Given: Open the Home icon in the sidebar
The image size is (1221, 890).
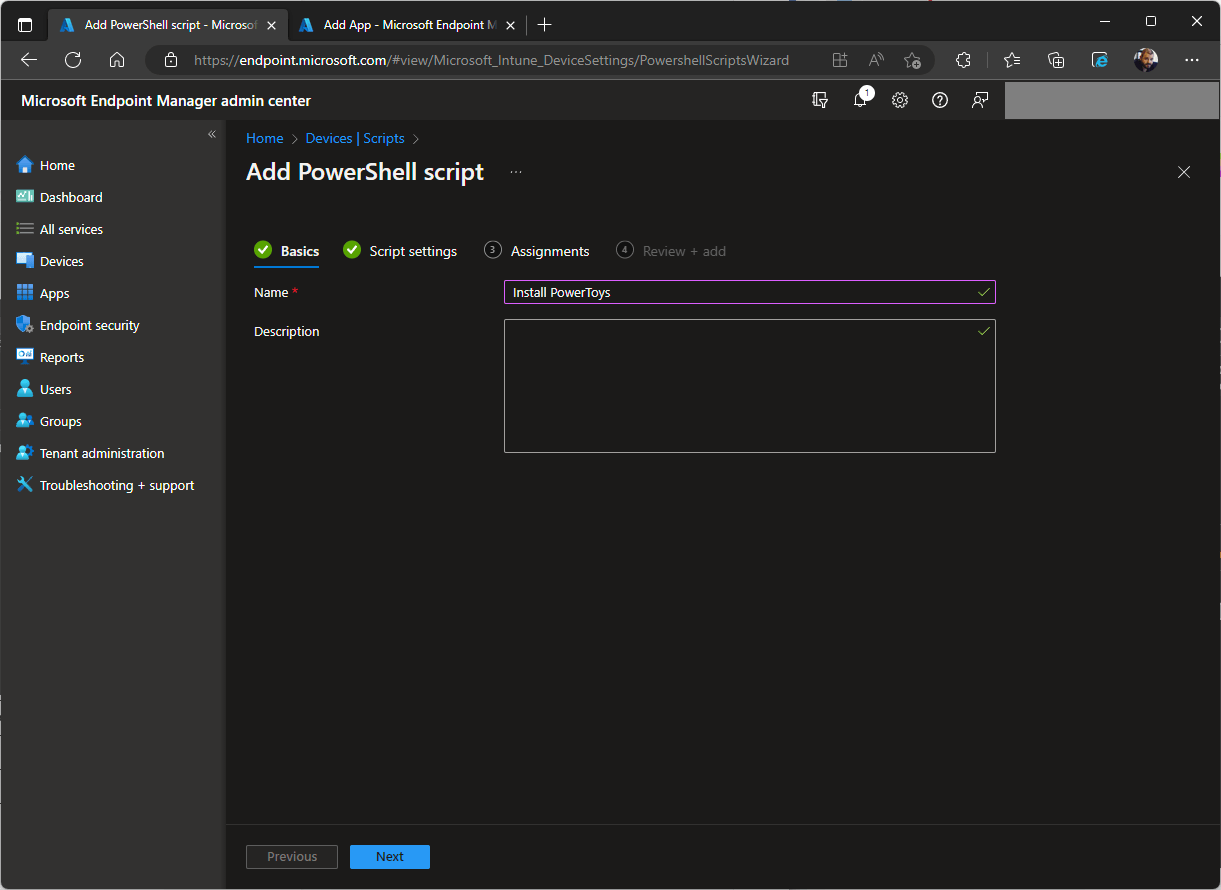Looking at the screenshot, I should (25, 165).
